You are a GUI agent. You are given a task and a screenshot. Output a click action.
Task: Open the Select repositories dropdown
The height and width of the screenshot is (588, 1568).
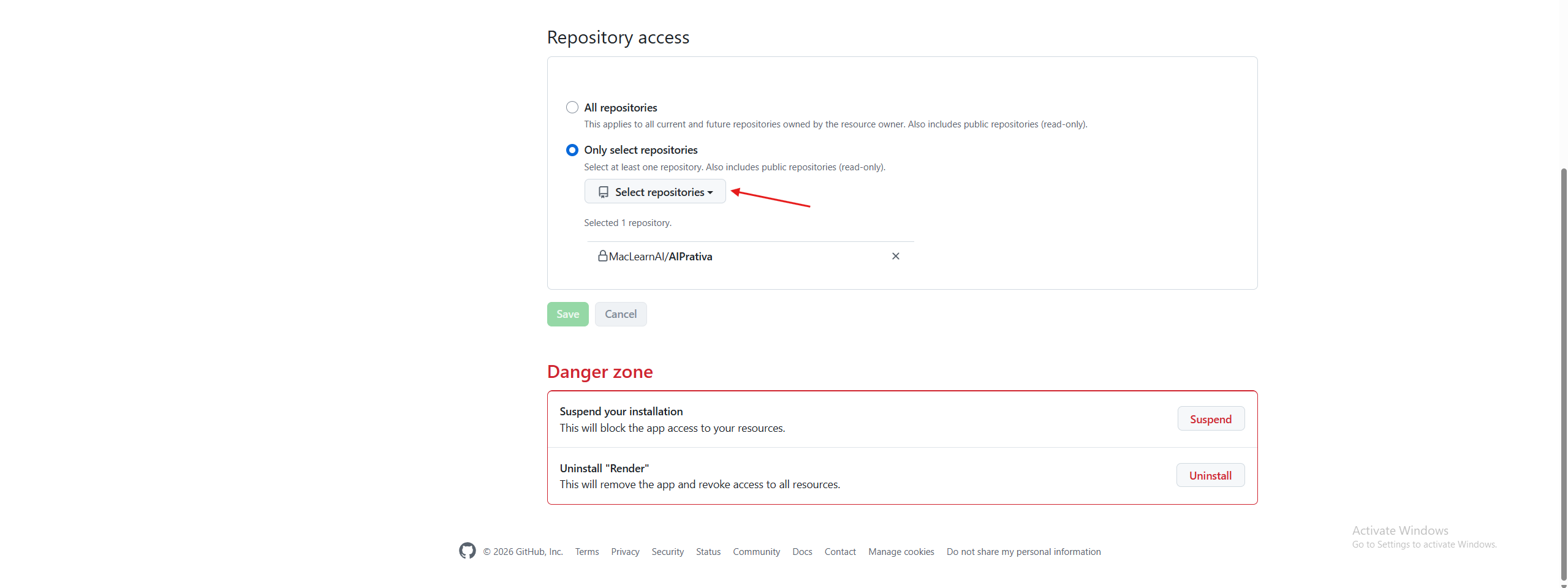point(654,192)
